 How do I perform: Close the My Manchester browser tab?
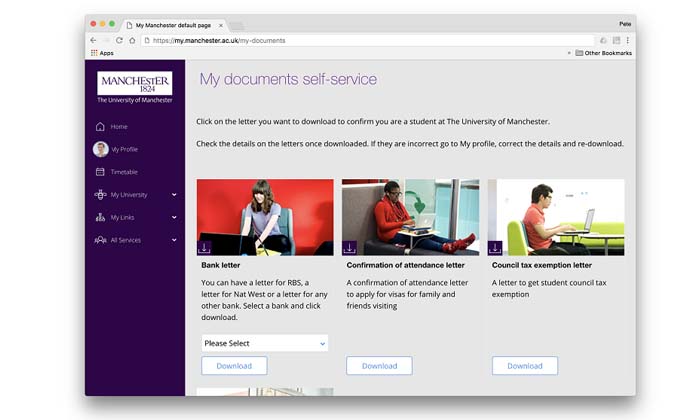click(221, 25)
